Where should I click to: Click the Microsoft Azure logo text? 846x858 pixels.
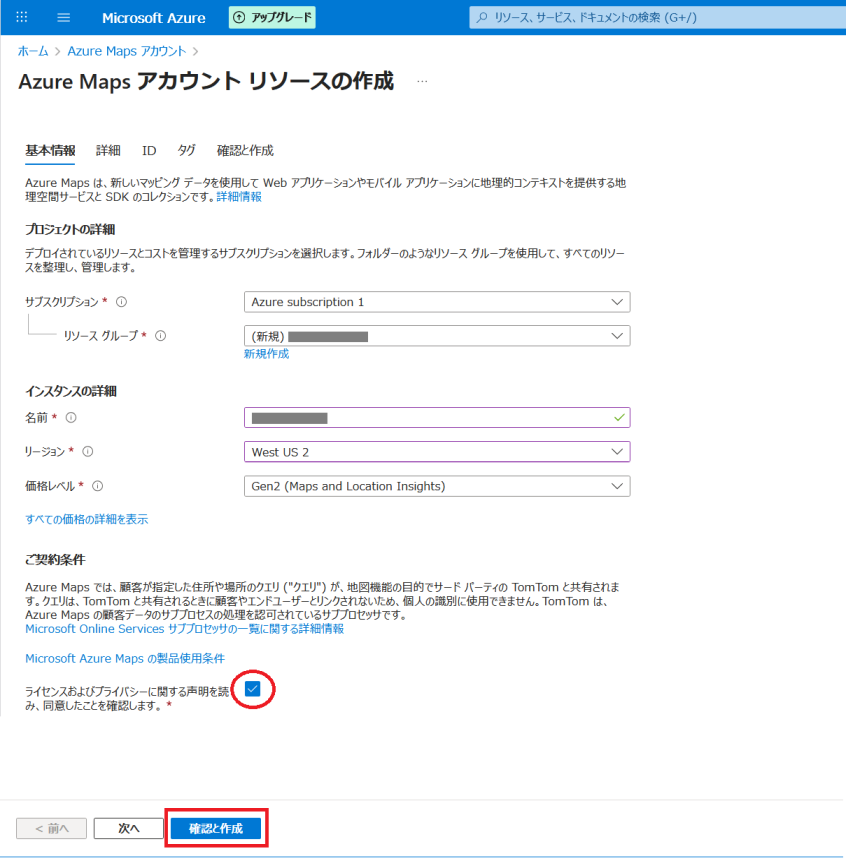coord(154,18)
